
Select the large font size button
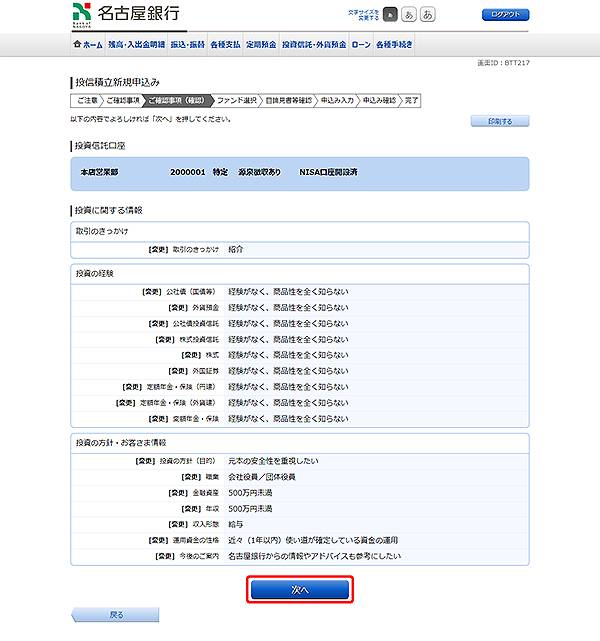pyautogui.click(x=428, y=15)
